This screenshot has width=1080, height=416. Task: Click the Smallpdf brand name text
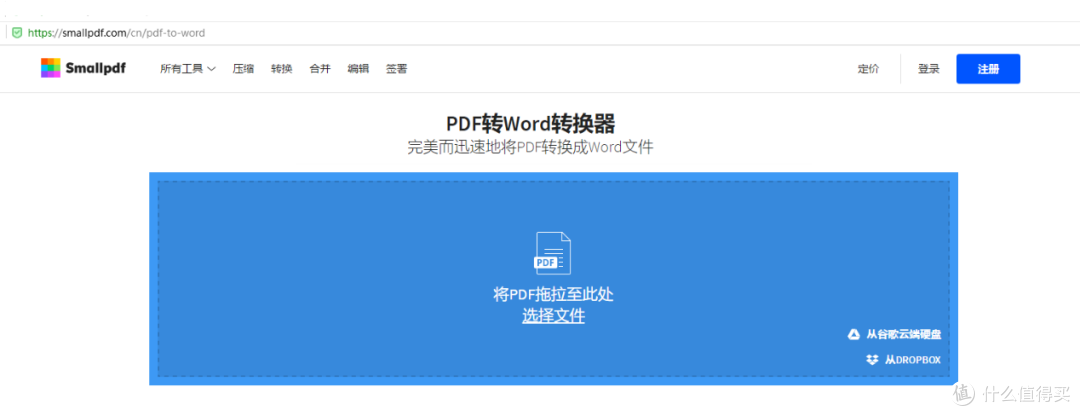tap(96, 68)
